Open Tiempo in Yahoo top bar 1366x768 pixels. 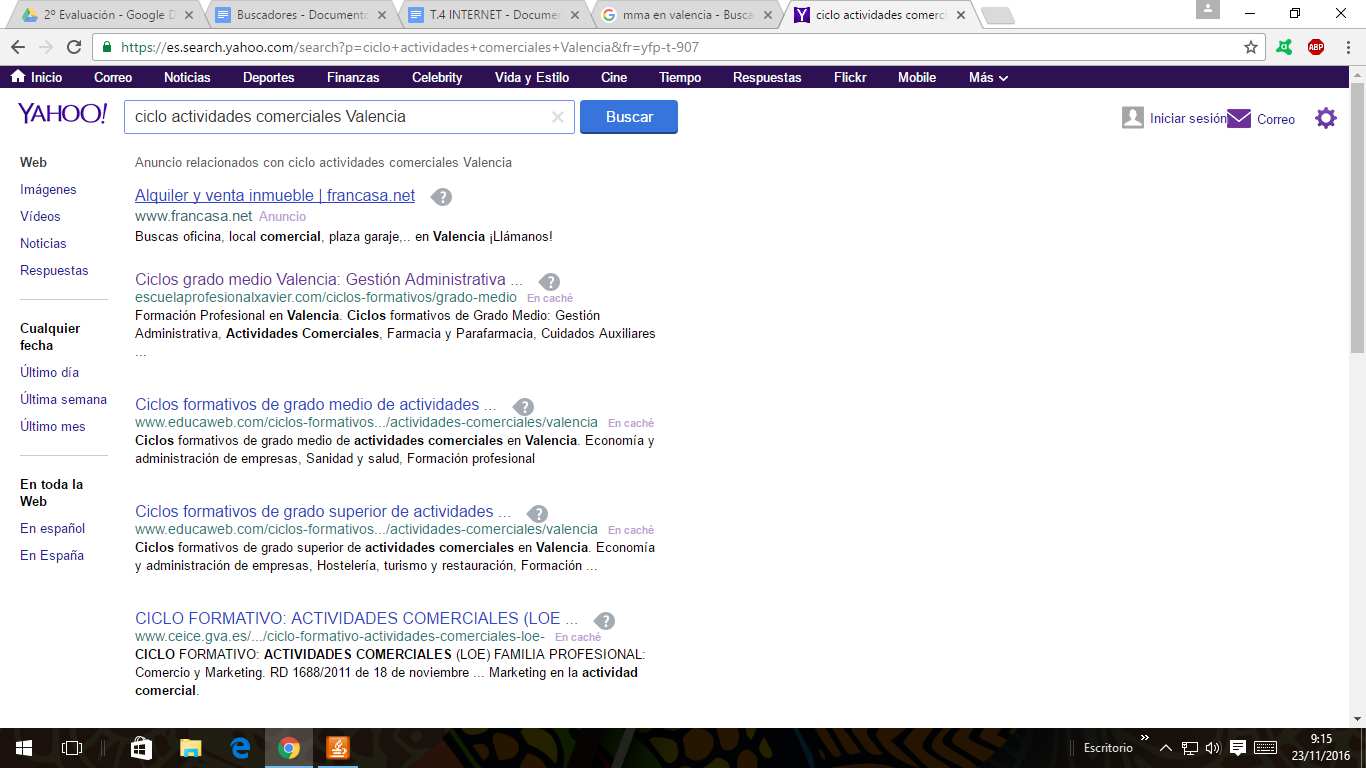click(680, 77)
